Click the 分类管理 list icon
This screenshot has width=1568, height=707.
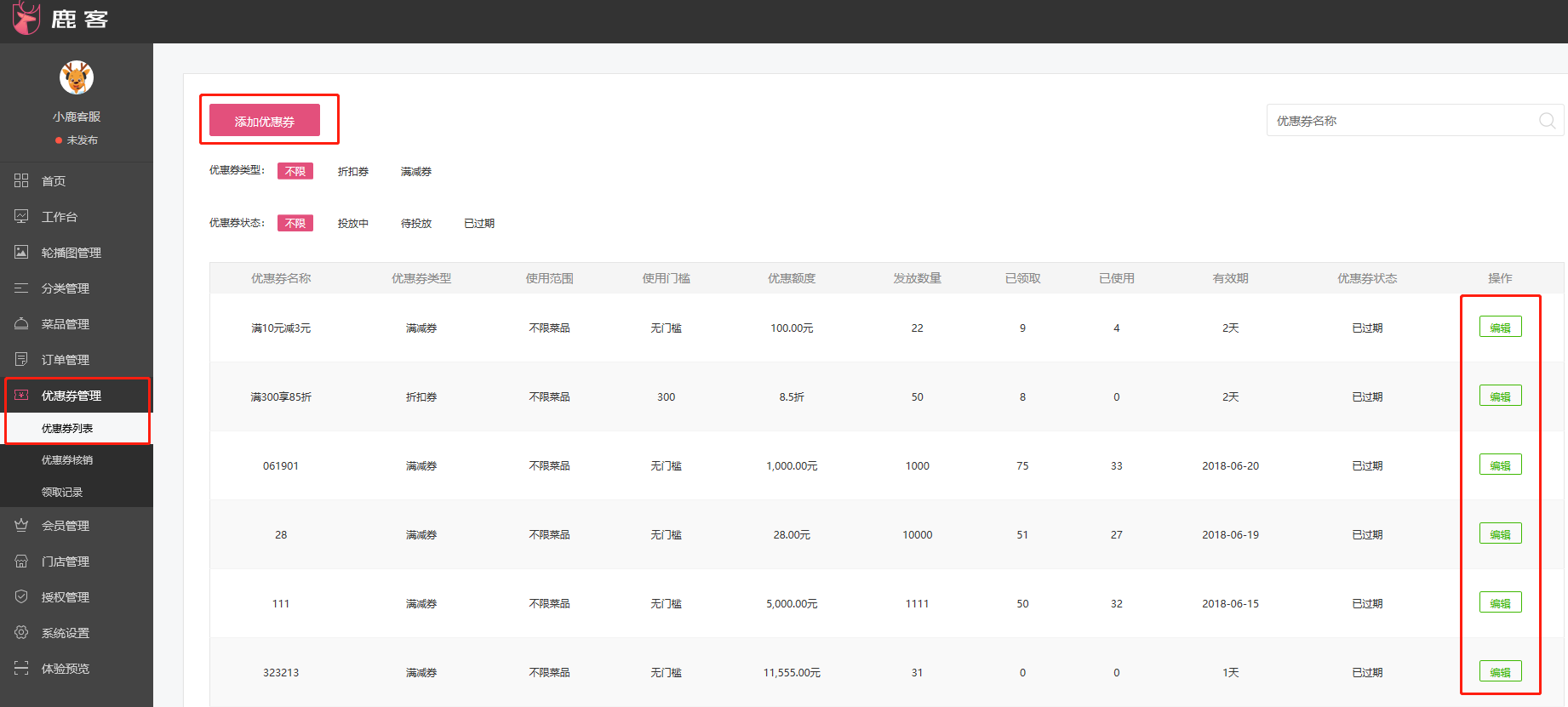[21, 288]
